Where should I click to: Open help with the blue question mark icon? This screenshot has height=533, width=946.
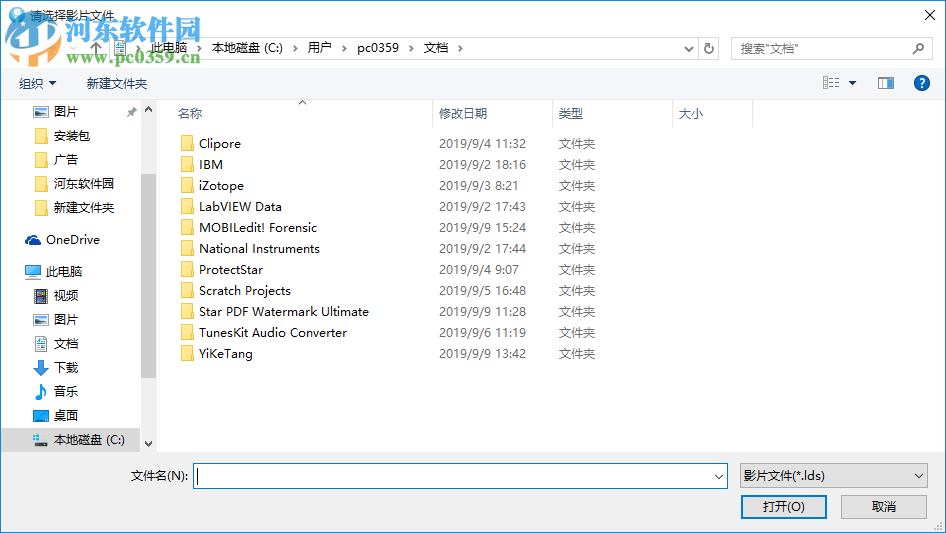pyautogui.click(x=921, y=83)
